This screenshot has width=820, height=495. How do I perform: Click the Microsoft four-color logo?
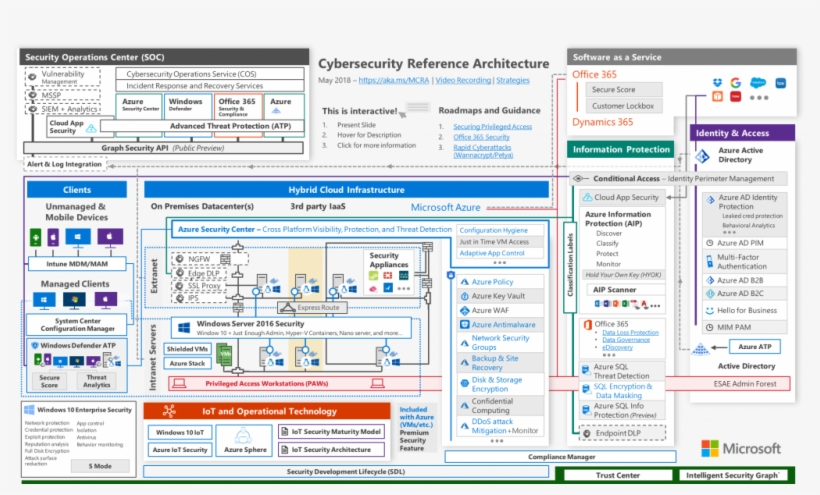pos(710,448)
